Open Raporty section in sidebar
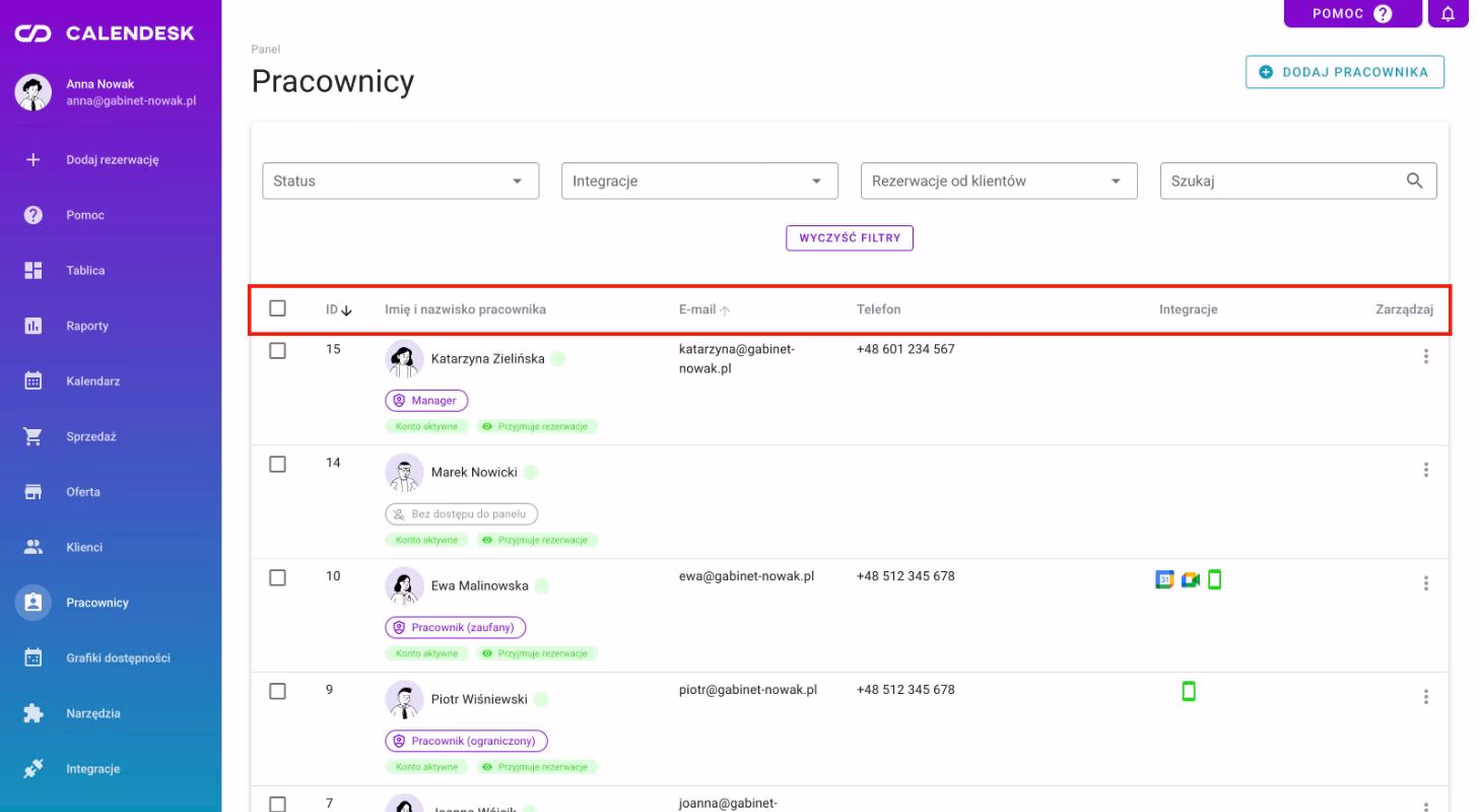 tap(110, 326)
